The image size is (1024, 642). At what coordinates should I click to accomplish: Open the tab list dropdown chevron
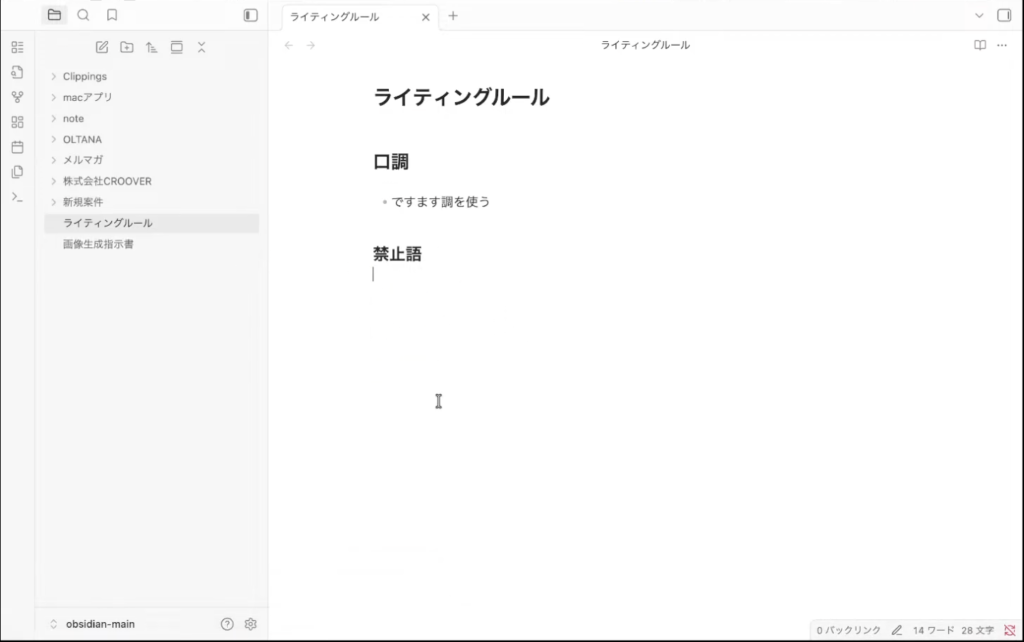[978, 16]
